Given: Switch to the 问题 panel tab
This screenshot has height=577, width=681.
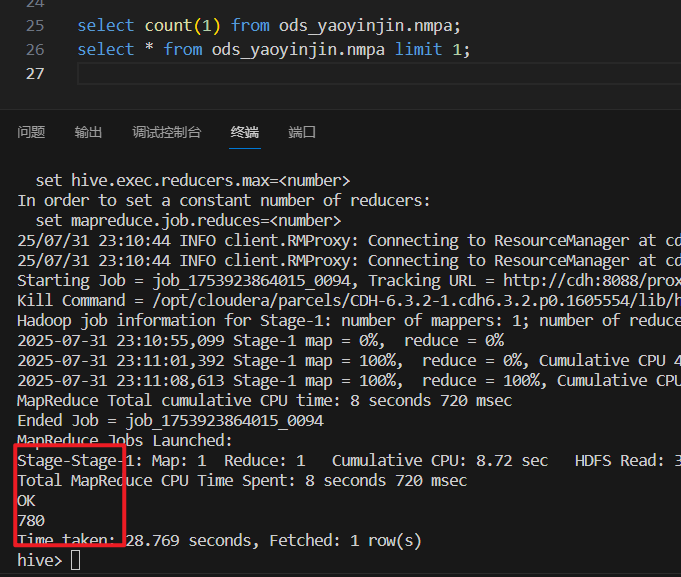Looking at the screenshot, I should tap(31, 132).
